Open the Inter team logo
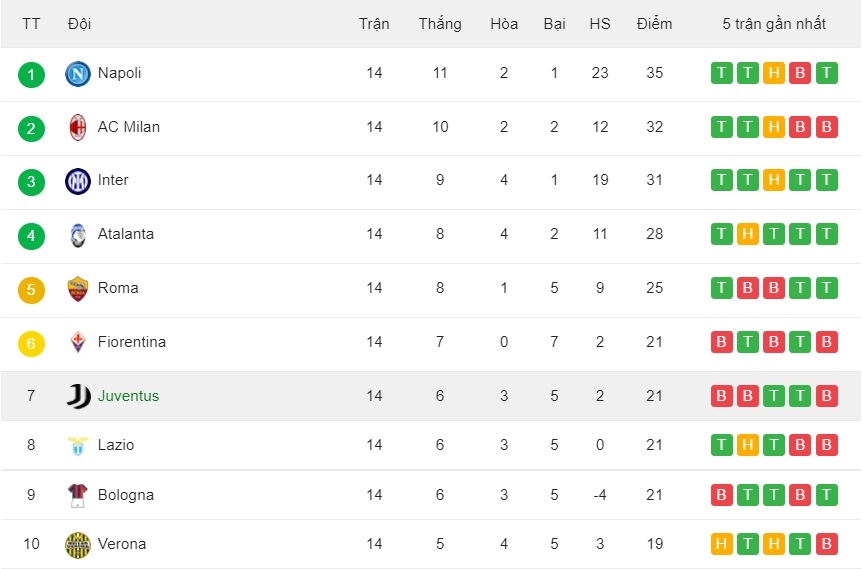This screenshot has height=569, width=862. click(x=78, y=181)
